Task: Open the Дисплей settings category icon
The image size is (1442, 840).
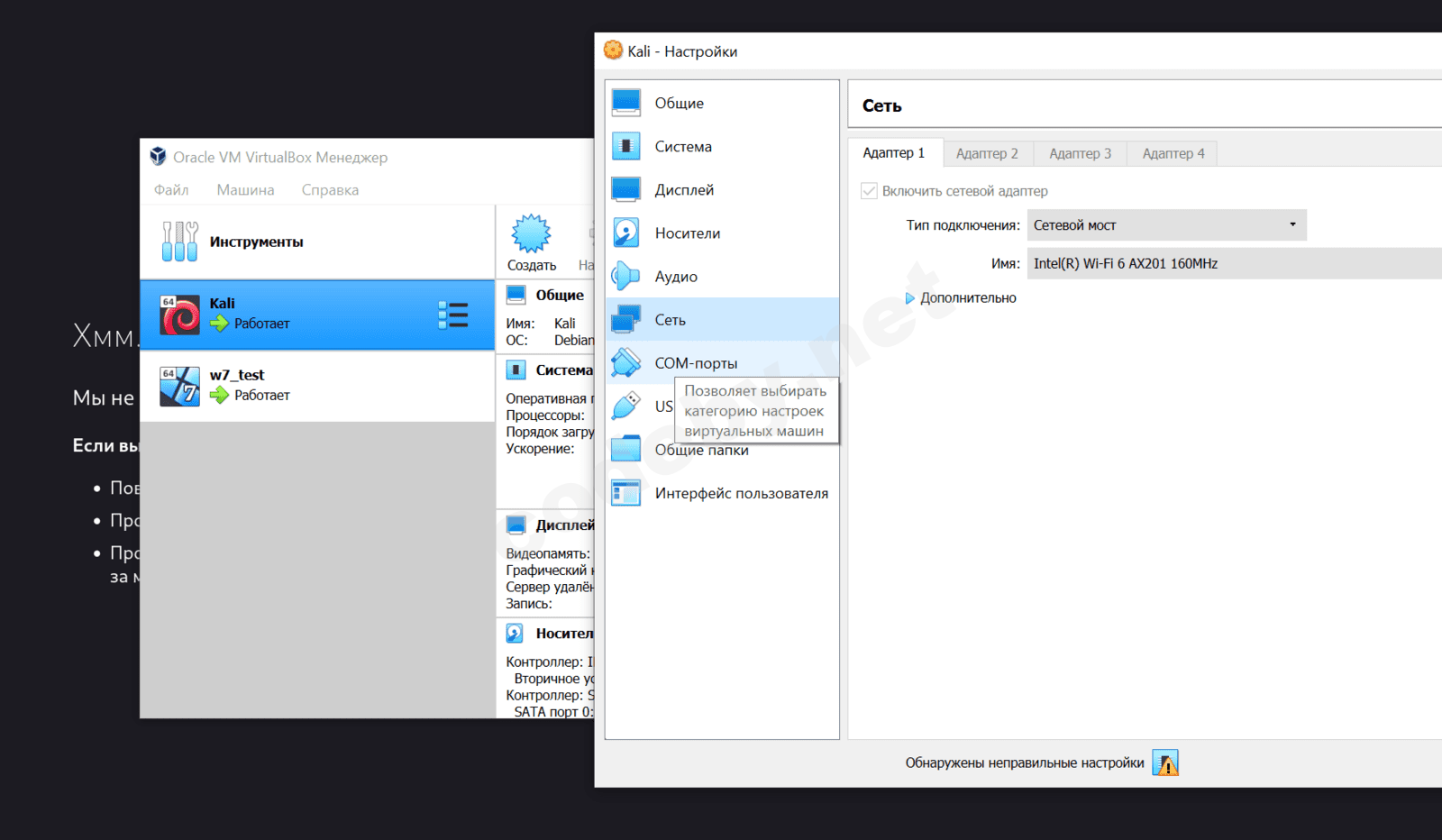Action: click(626, 189)
